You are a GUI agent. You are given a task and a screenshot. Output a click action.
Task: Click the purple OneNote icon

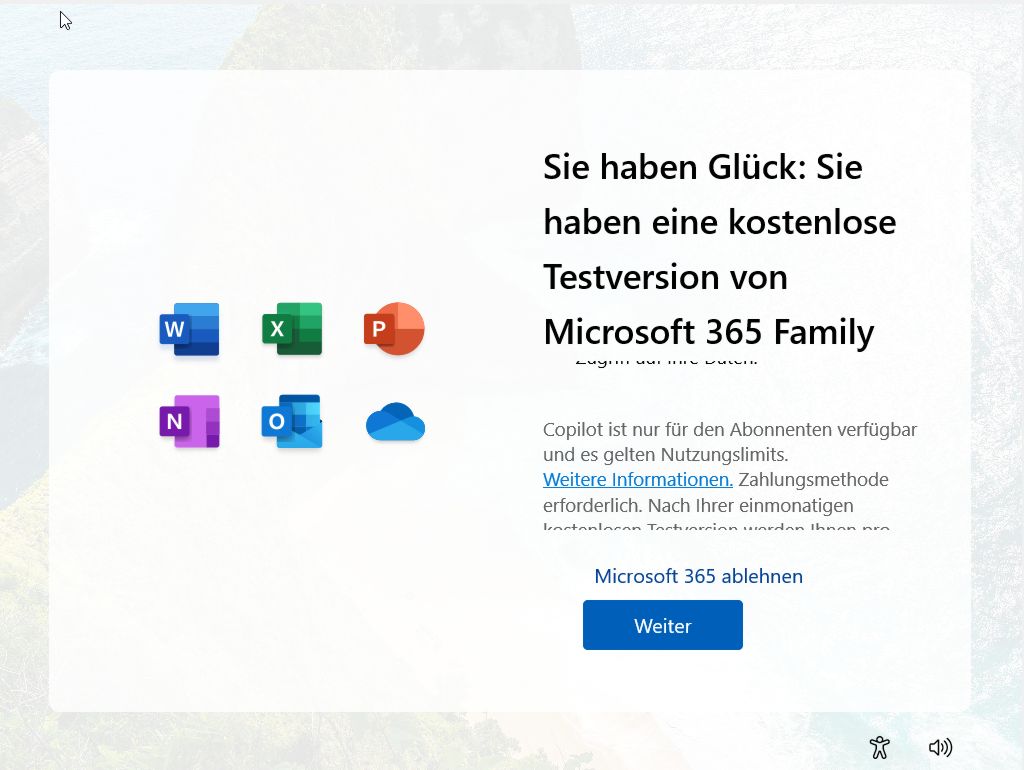[189, 422]
